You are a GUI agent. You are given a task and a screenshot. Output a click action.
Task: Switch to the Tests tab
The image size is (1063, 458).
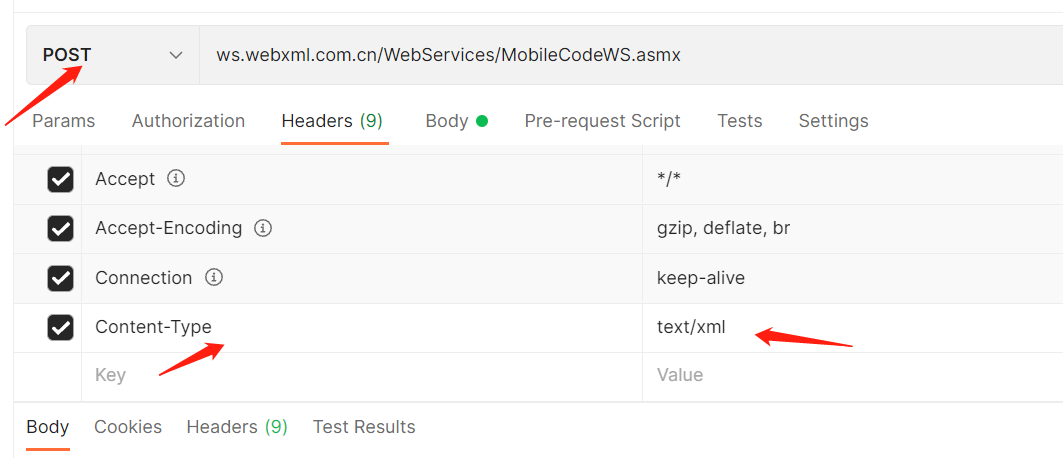739,121
